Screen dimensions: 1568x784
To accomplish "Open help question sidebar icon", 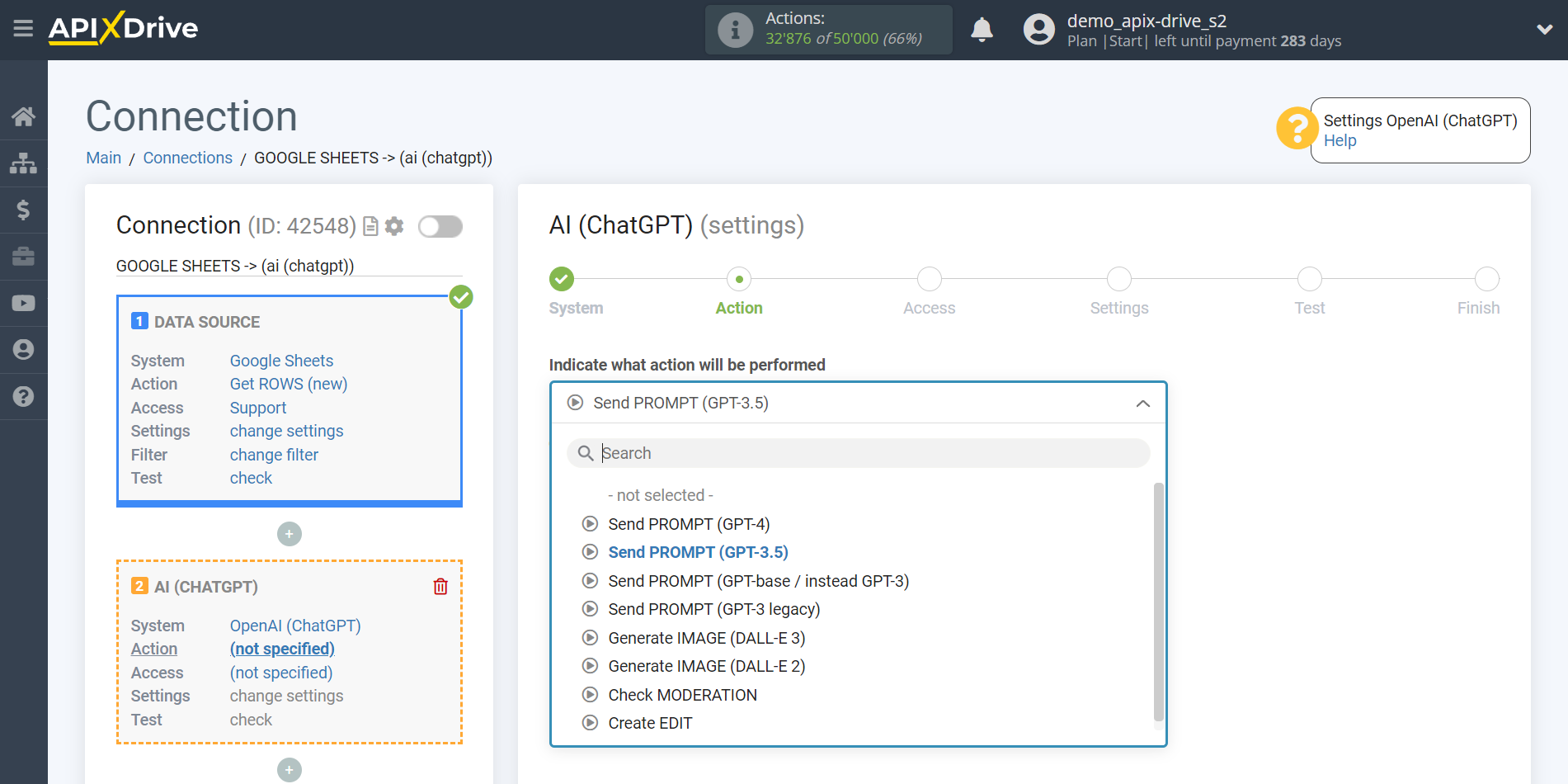I will point(23,396).
